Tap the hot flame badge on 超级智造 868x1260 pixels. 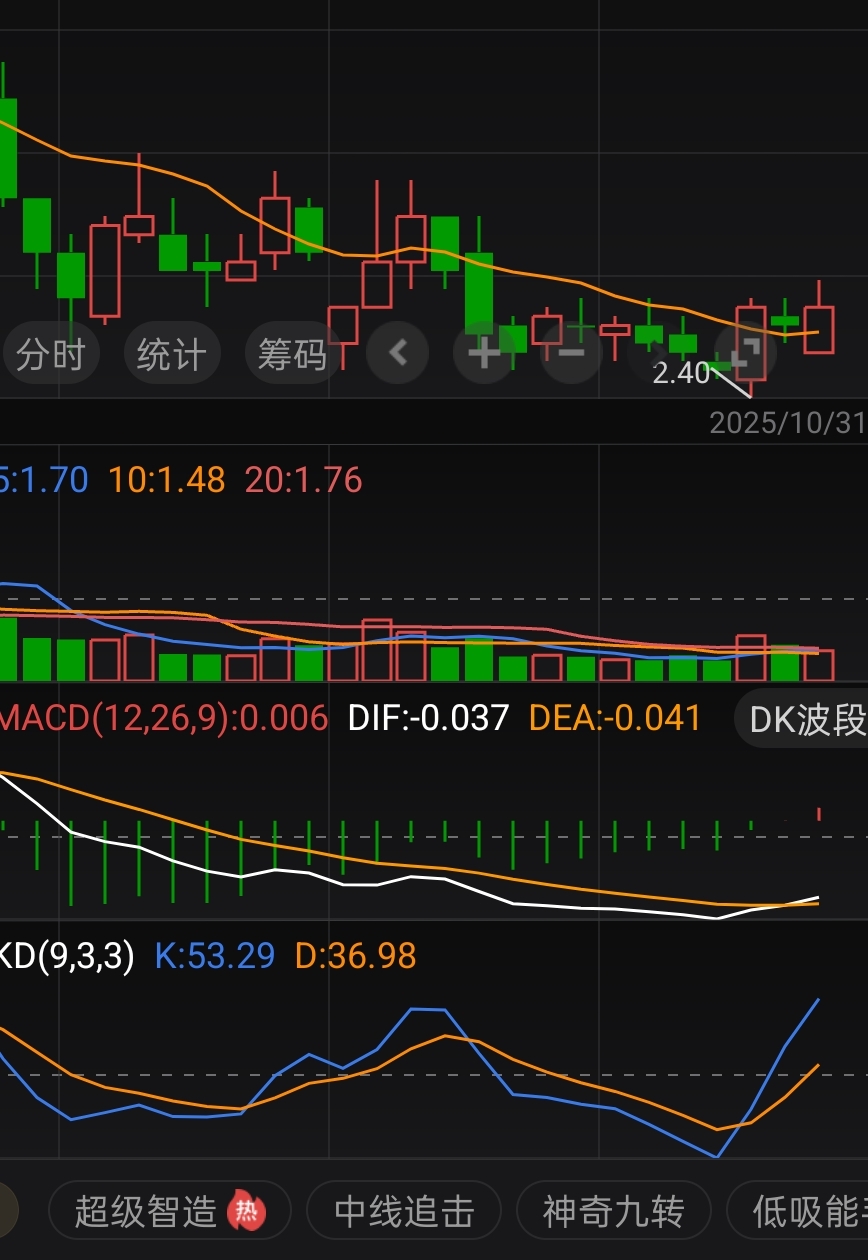pos(246,1212)
